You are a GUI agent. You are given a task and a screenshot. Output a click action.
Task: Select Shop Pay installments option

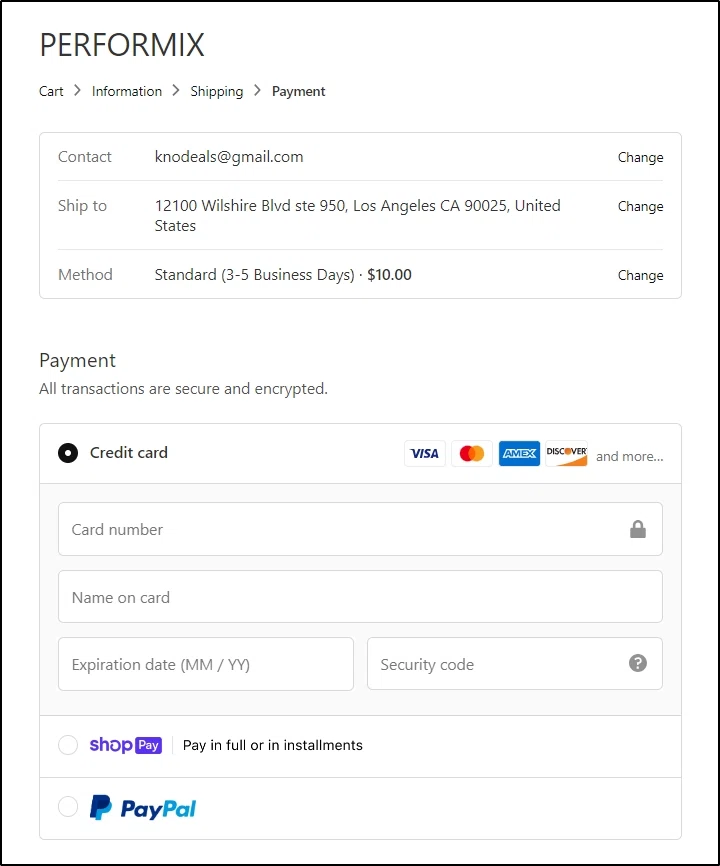click(x=67, y=745)
